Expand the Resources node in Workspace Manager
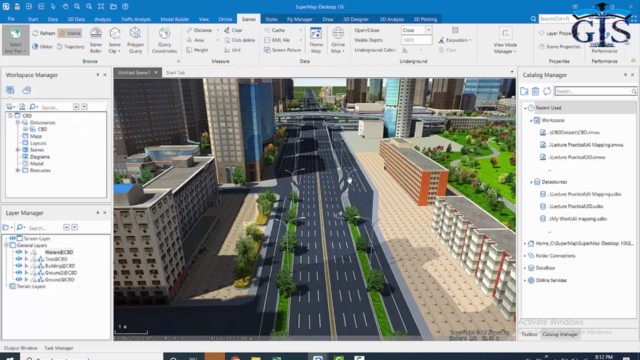This screenshot has height=360, width=640. coord(18,170)
